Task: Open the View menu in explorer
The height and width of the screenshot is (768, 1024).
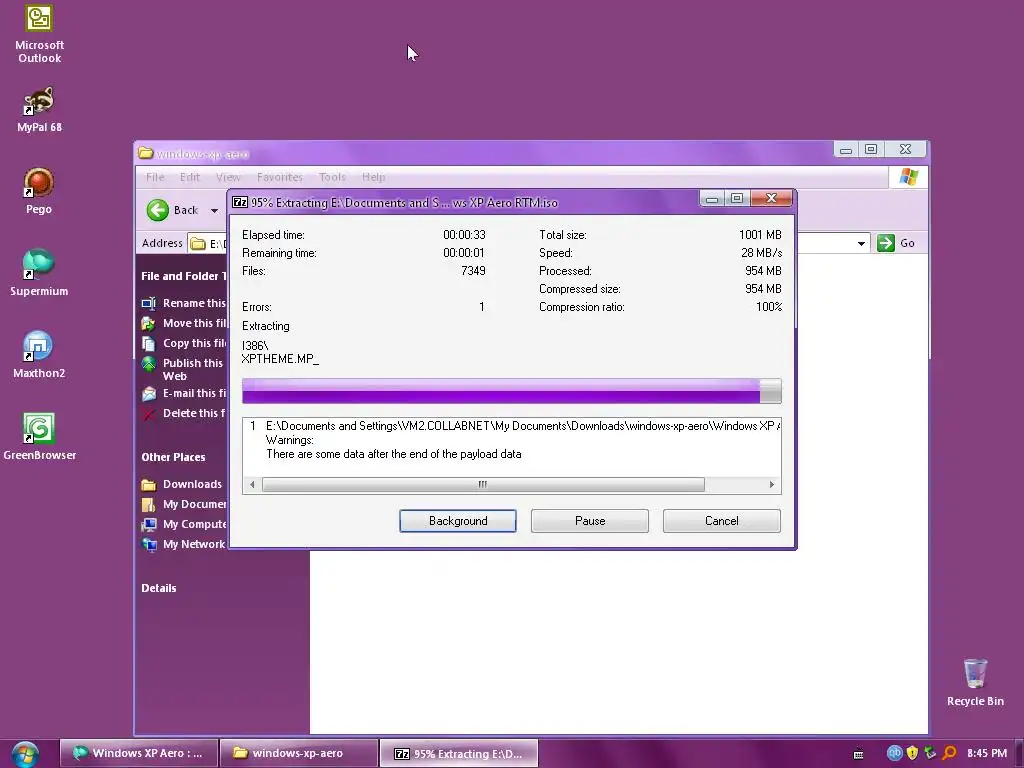Action: click(228, 177)
